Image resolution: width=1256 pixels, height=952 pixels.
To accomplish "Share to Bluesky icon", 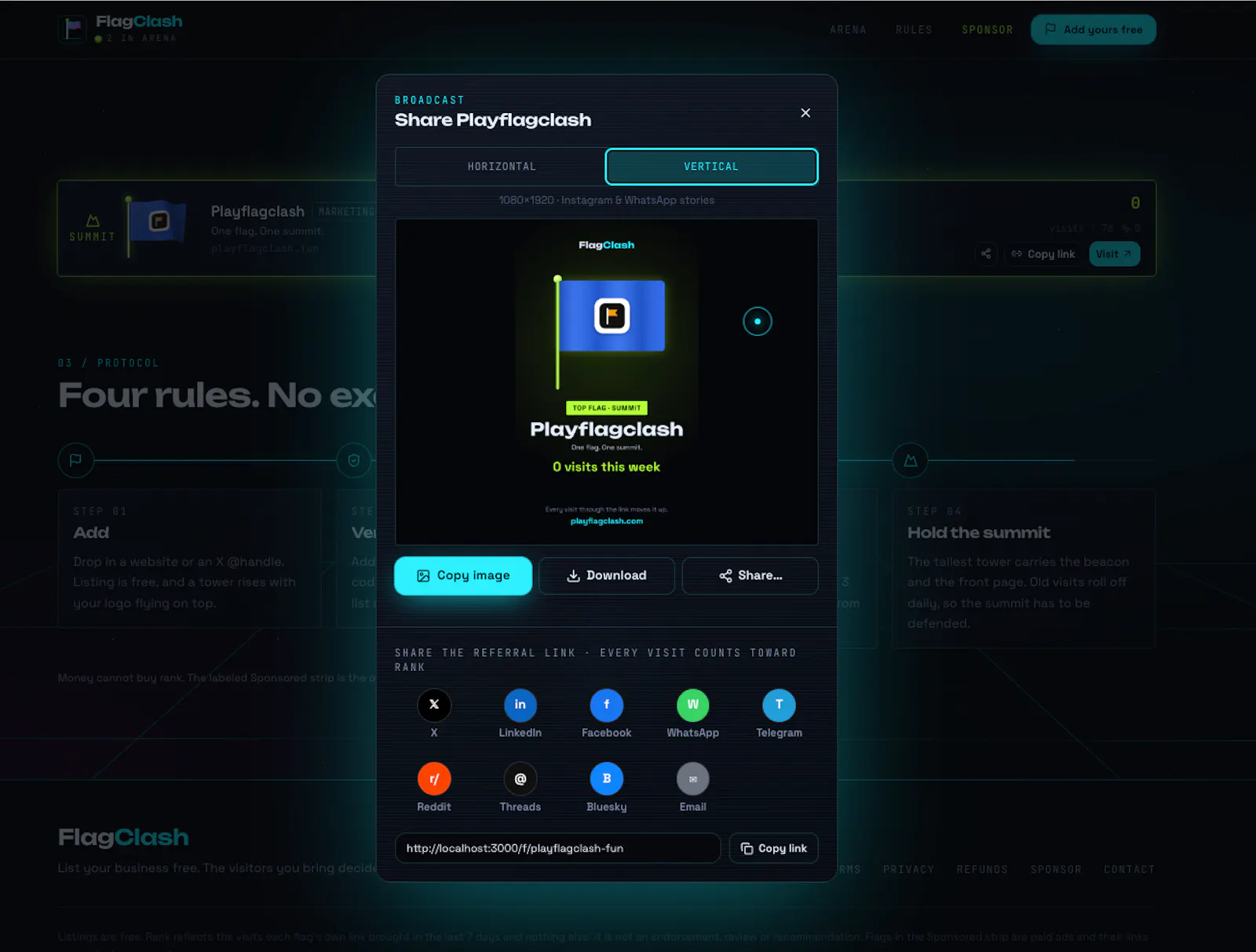I will point(607,779).
